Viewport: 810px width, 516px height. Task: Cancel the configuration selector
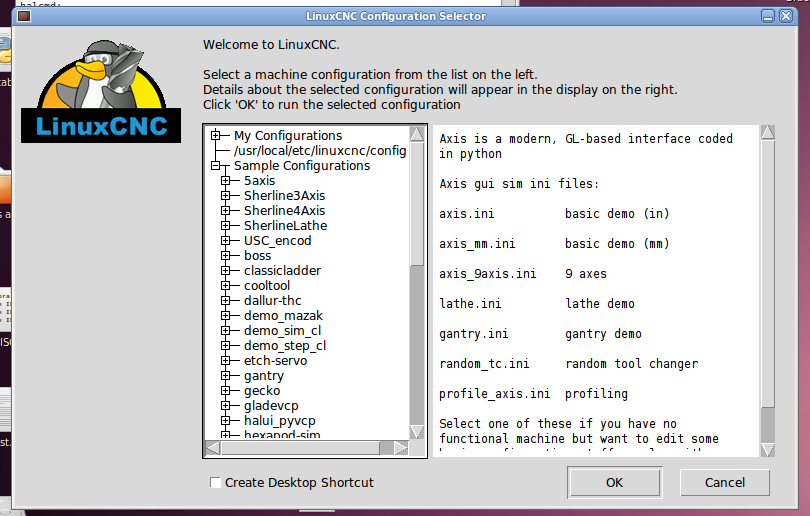(725, 482)
